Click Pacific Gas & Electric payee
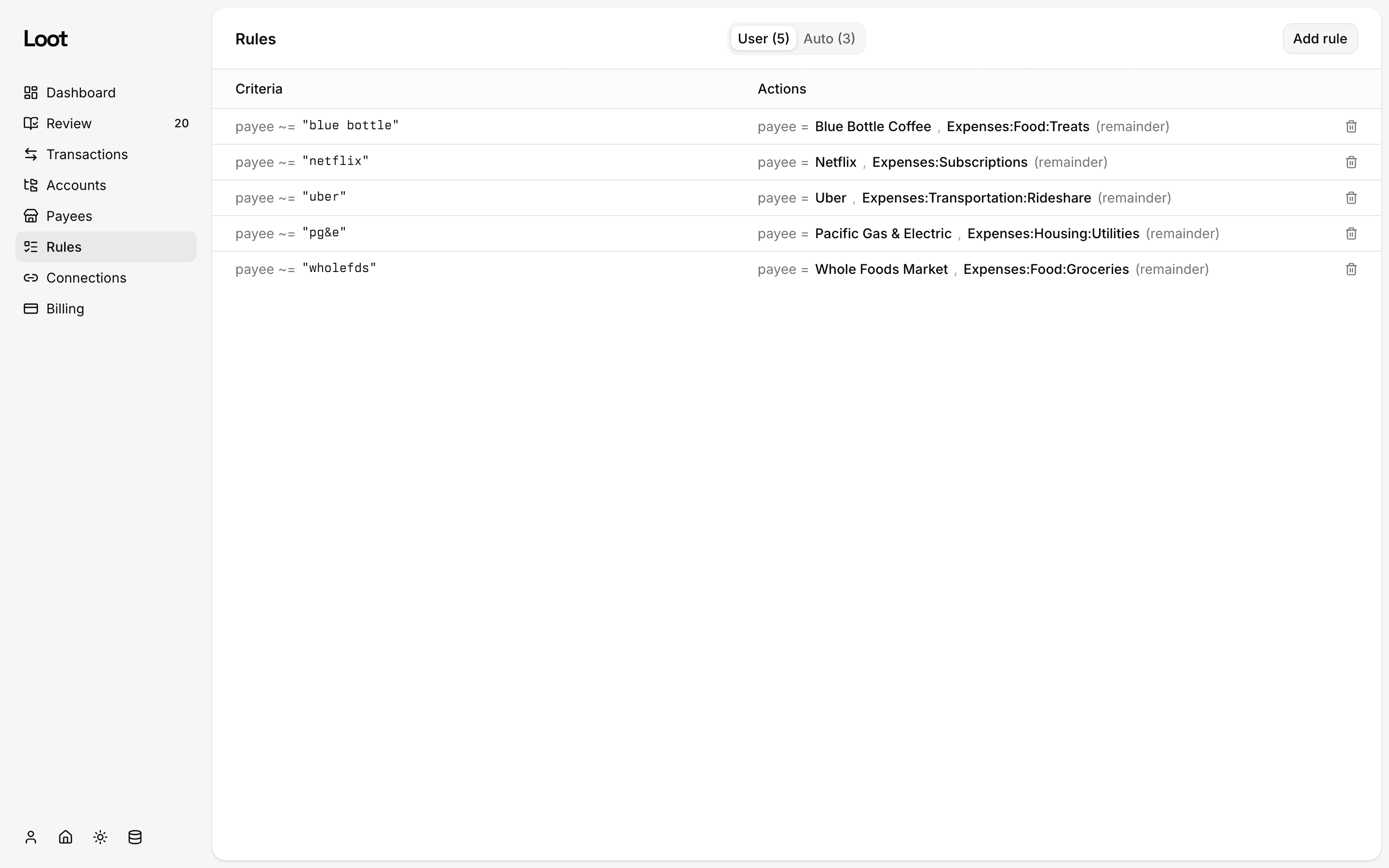The image size is (1389, 868). pyautogui.click(x=883, y=234)
